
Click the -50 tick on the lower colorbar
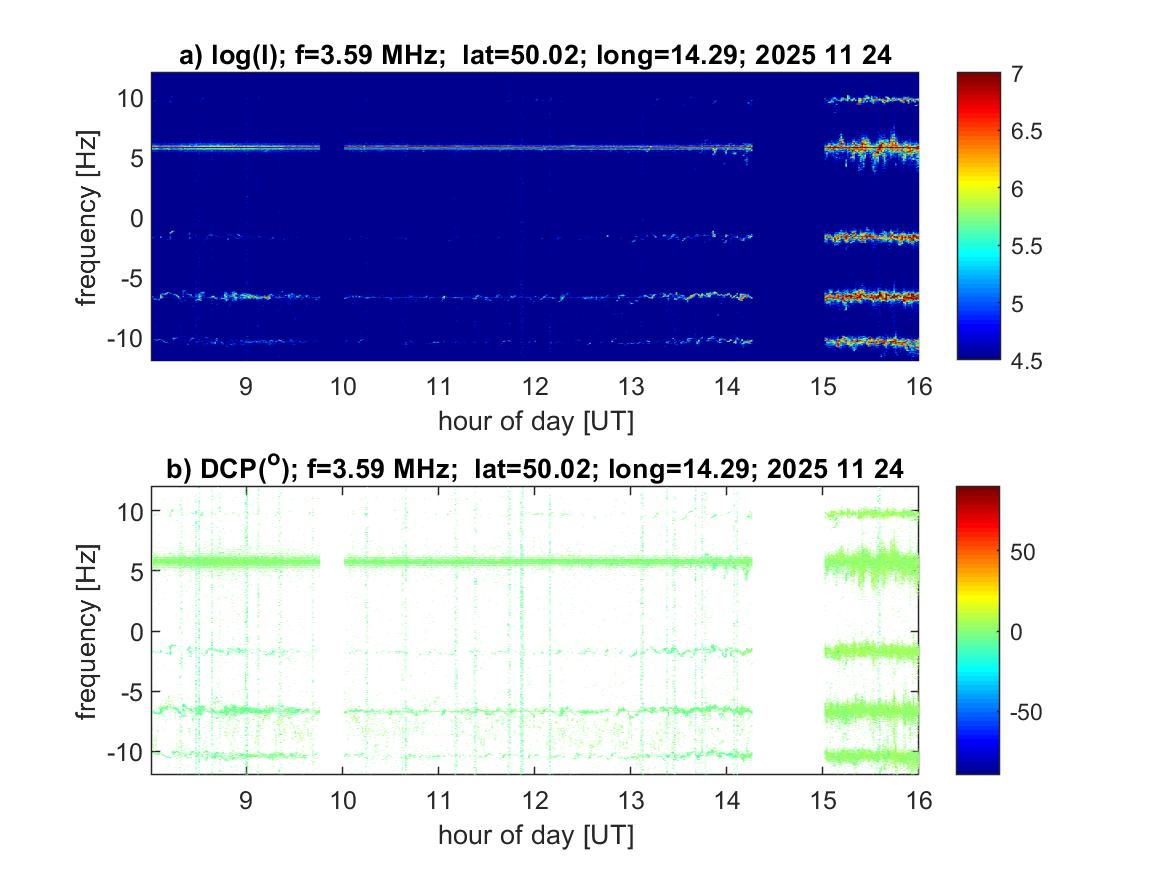(1032, 711)
